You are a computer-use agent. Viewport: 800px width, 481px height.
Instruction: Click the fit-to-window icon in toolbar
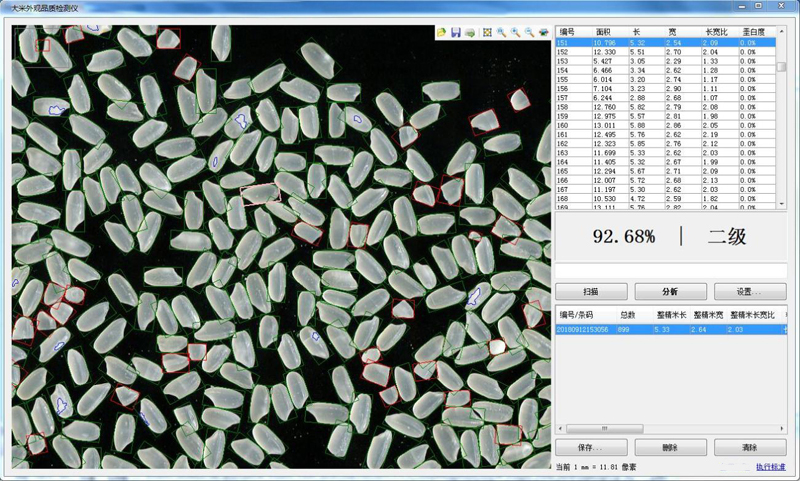pos(487,33)
